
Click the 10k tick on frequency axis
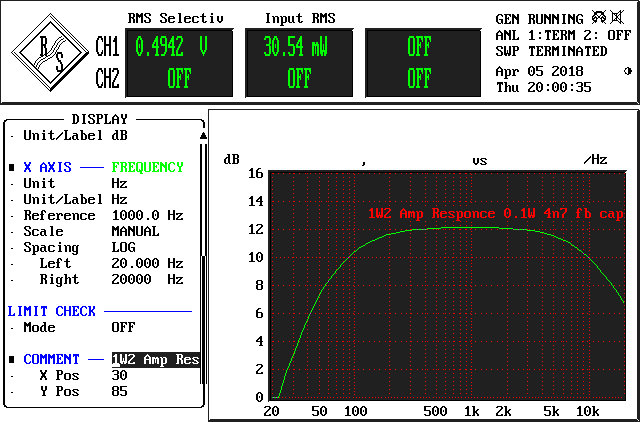coord(587,411)
